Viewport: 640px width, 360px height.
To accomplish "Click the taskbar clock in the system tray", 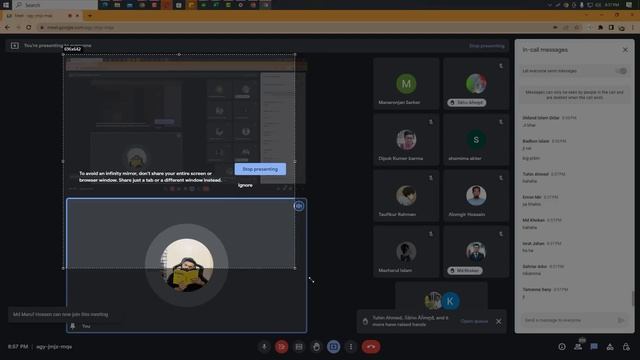I will pos(612,5).
